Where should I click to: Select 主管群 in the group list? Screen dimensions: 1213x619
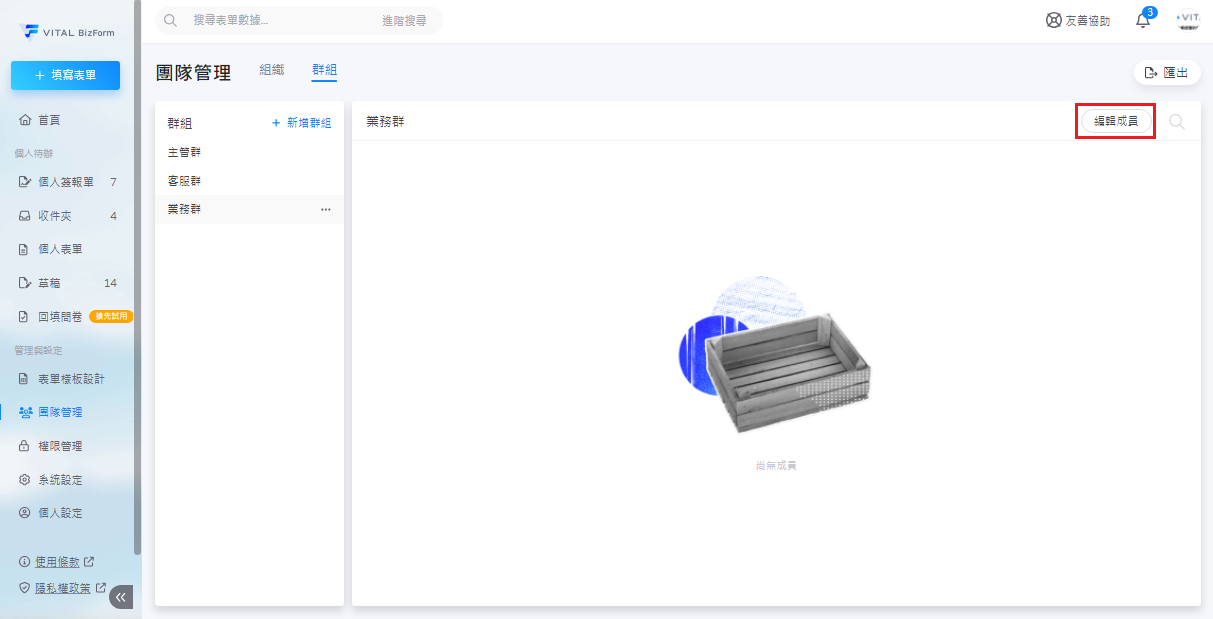coord(185,152)
